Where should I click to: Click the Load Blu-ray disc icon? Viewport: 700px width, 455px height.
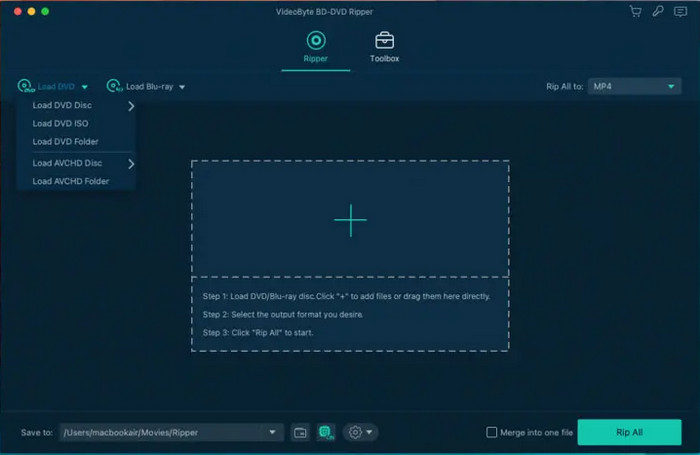(114, 86)
